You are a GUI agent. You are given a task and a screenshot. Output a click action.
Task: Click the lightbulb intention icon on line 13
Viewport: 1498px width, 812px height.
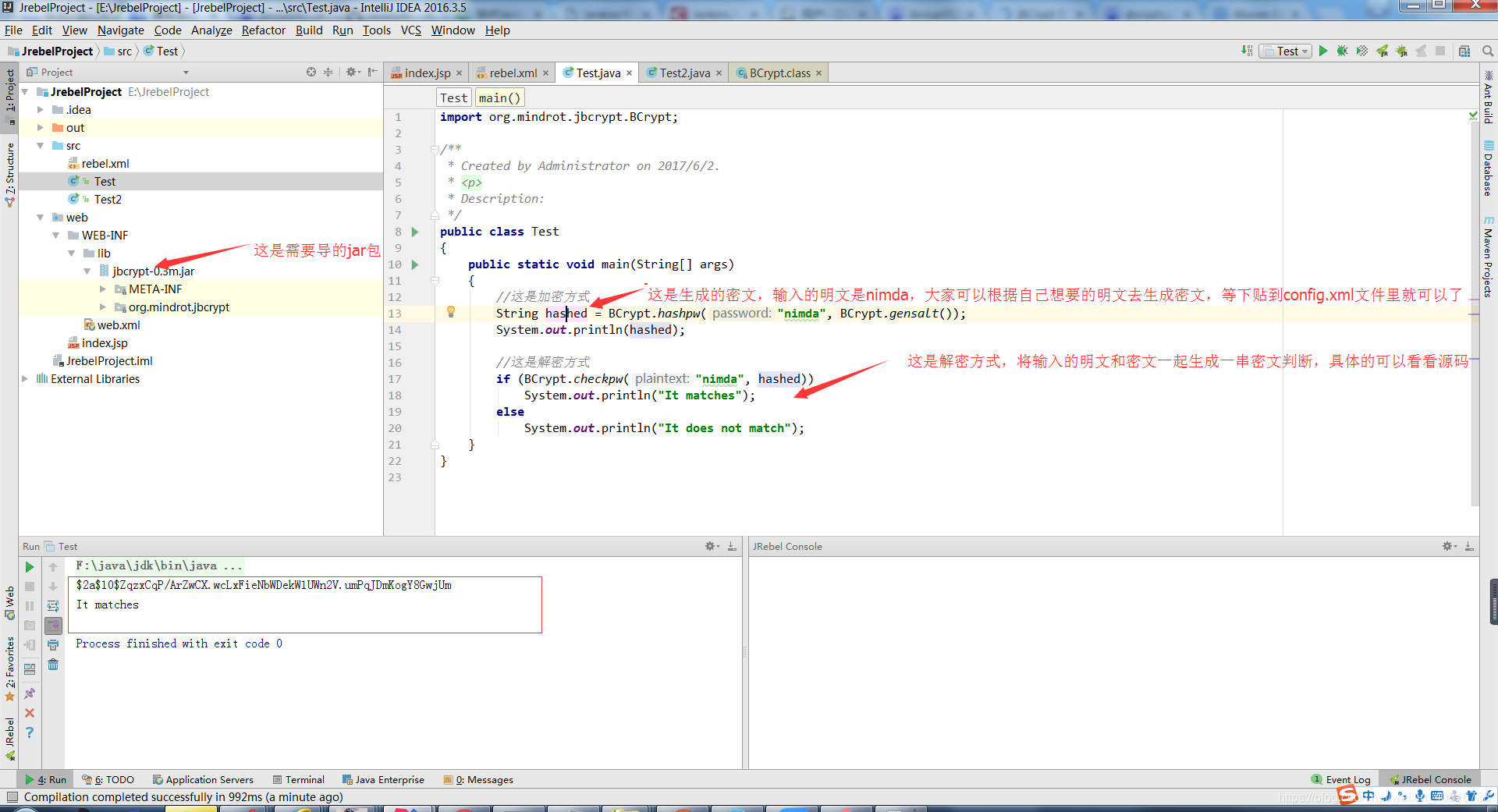(x=451, y=312)
